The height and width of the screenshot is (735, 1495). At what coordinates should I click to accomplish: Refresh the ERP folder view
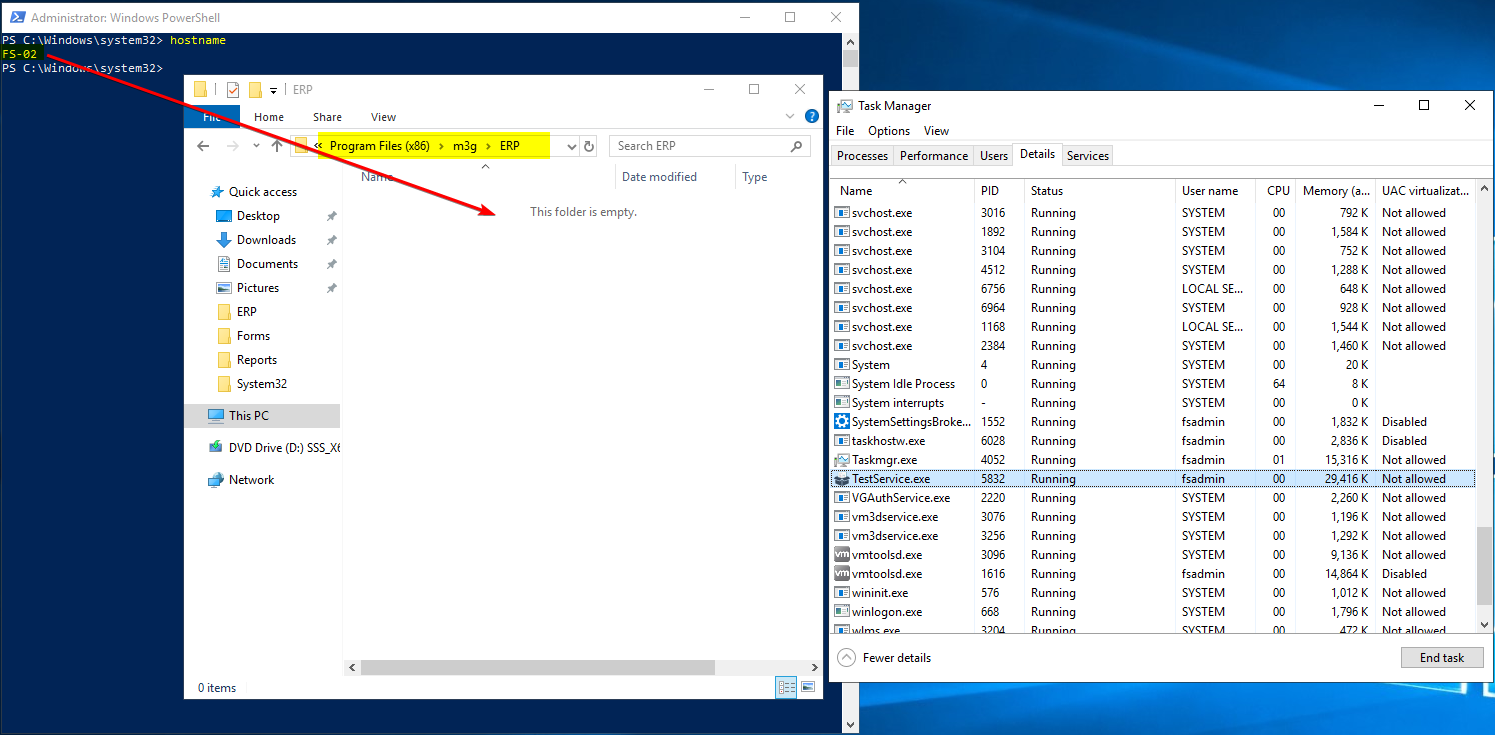click(x=589, y=146)
